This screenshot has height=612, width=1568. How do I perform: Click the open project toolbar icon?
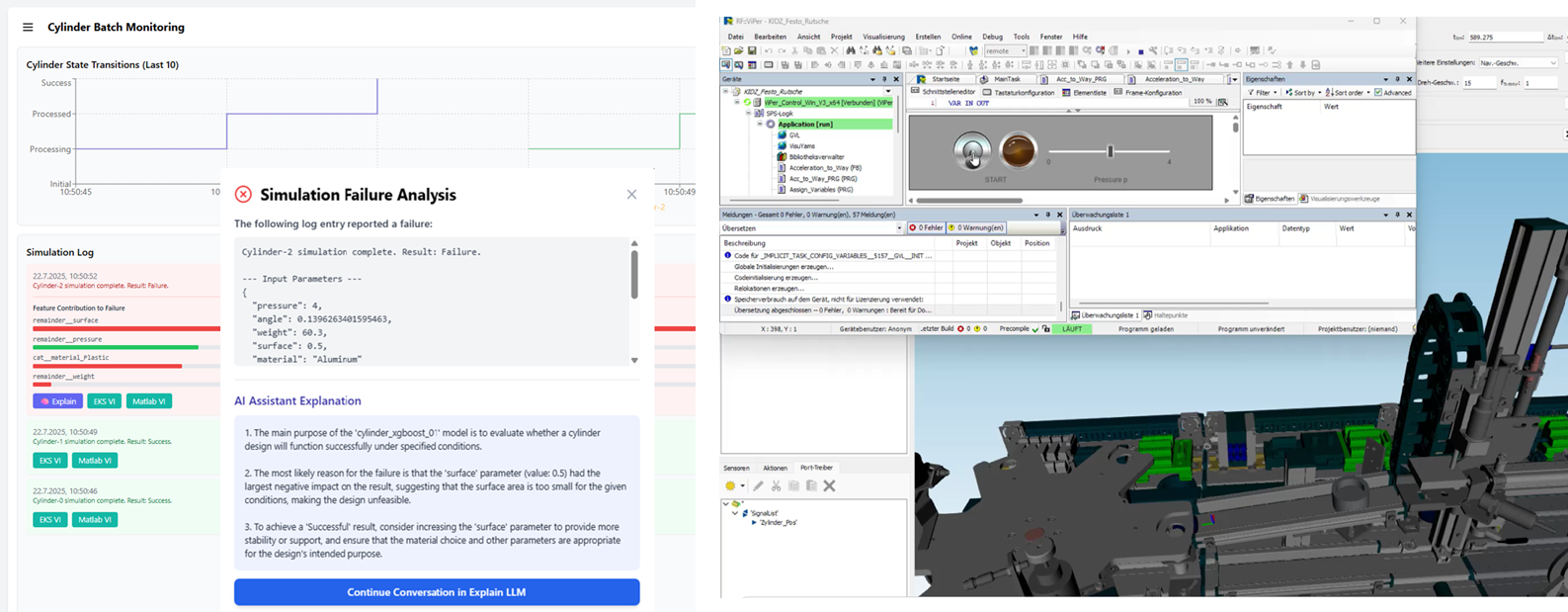point(739,50)
